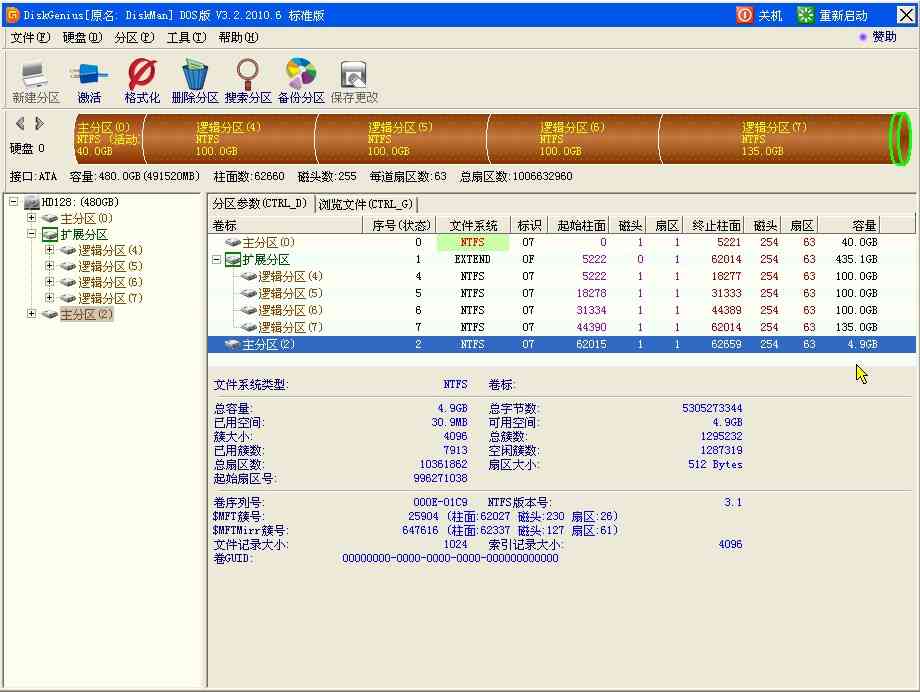Expand the 逻辑分区(6) tree node
This screenshot has width=920, height=692.
pos(50,282)
